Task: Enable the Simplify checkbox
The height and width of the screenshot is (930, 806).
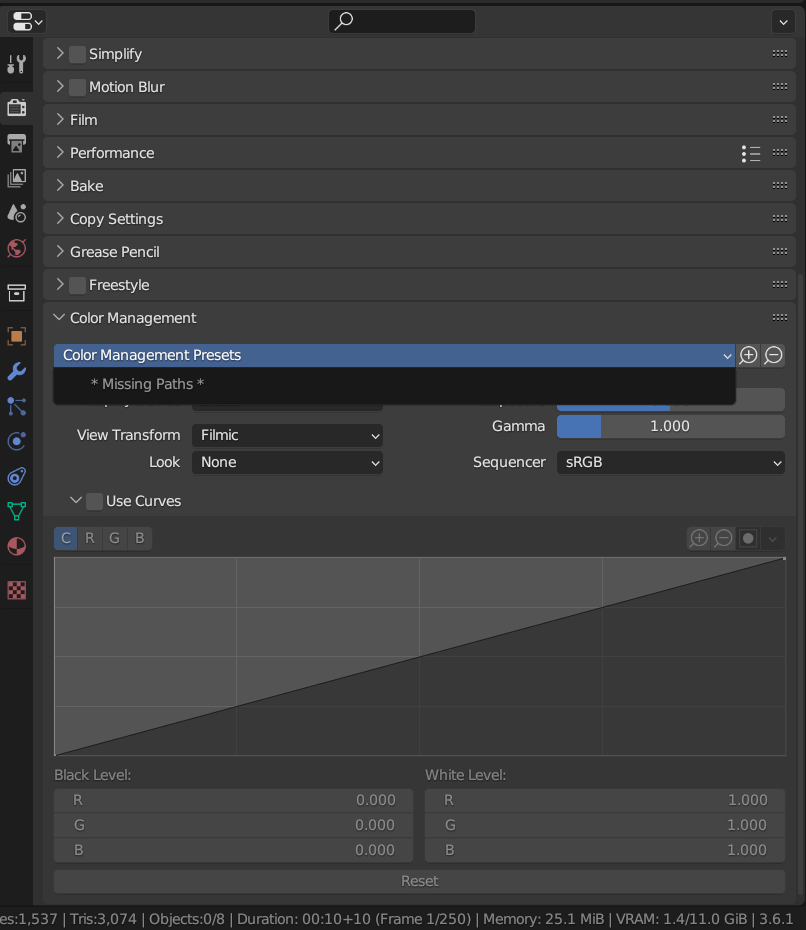Action: [x=78, y=54]
